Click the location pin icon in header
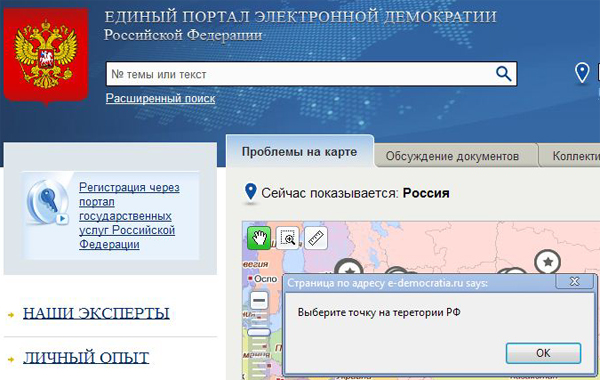The width and height of the screenshot is (600, 380). 582,73
